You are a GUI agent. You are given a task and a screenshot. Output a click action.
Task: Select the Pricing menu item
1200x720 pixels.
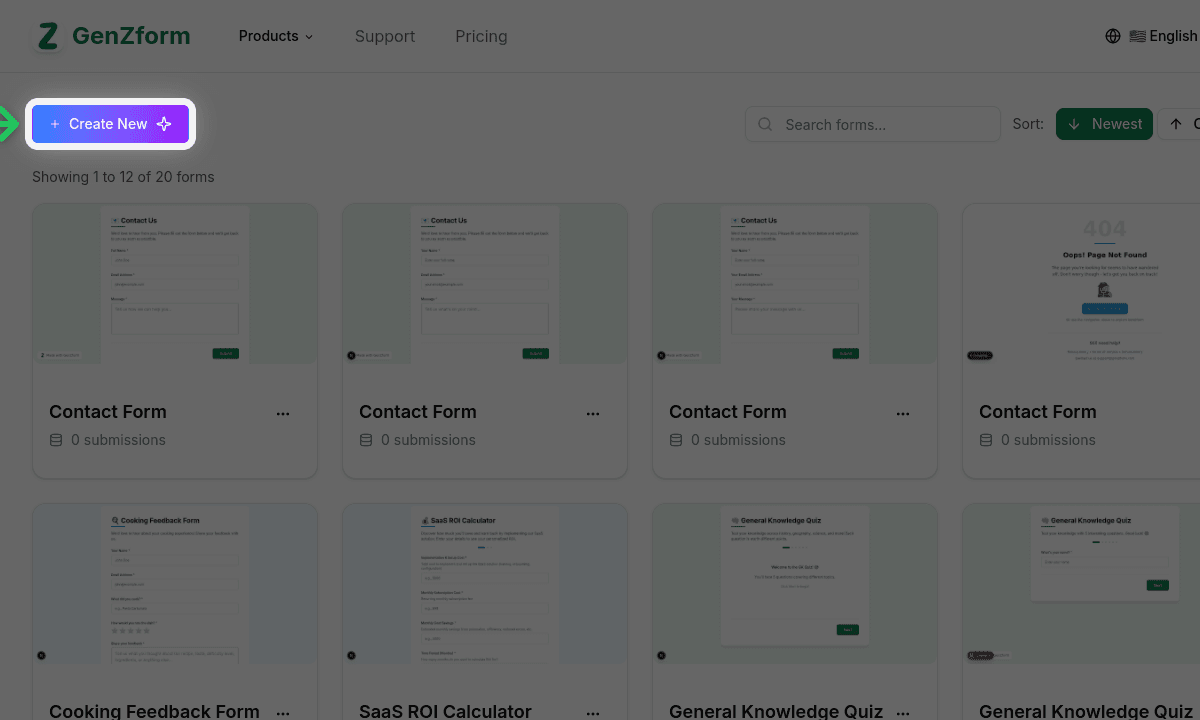click(481, 36)
